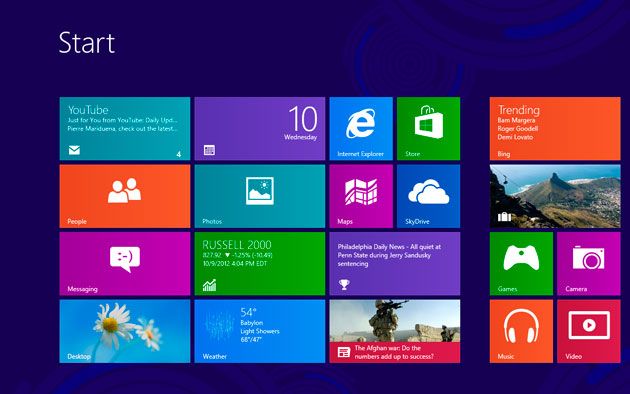Screen dimensions: 630x394
Task: Launch the Messaging app tile
Action: [125, 263]
